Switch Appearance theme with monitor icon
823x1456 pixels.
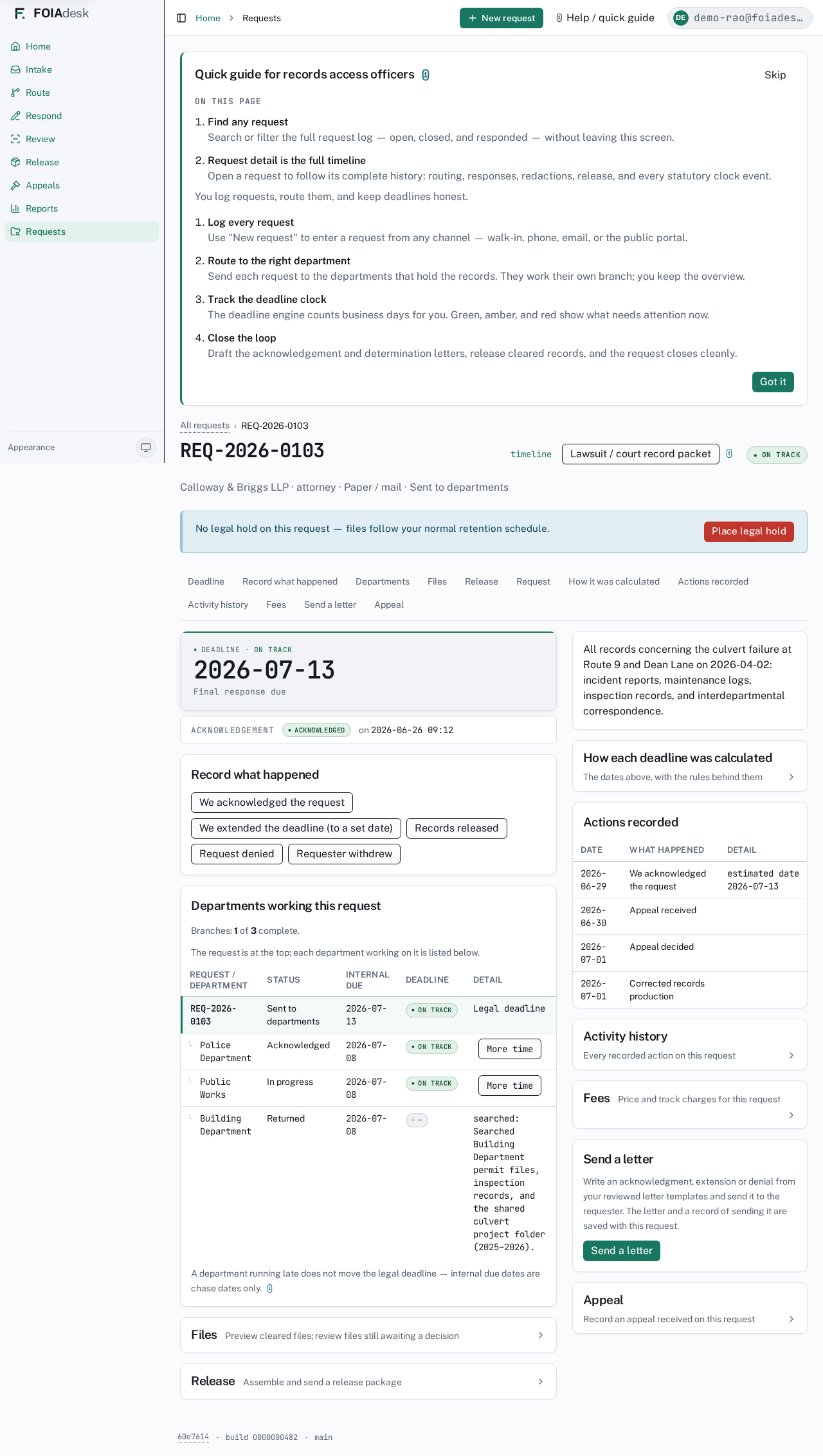(x=146, y=448)
